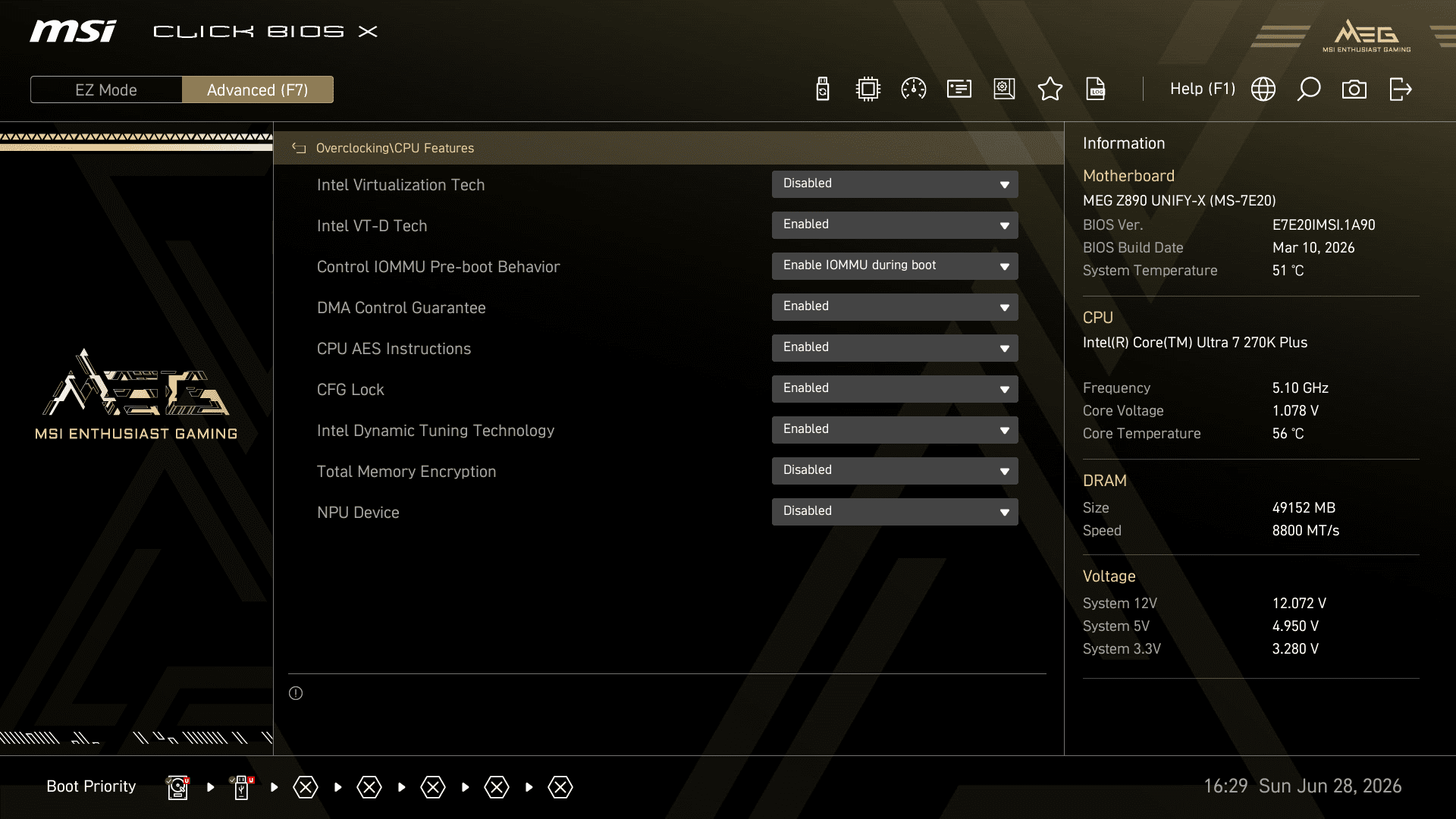Screen dimensions: 1456x819
Task: Click System 12V value '12.072 V'
Action: 1299,604
